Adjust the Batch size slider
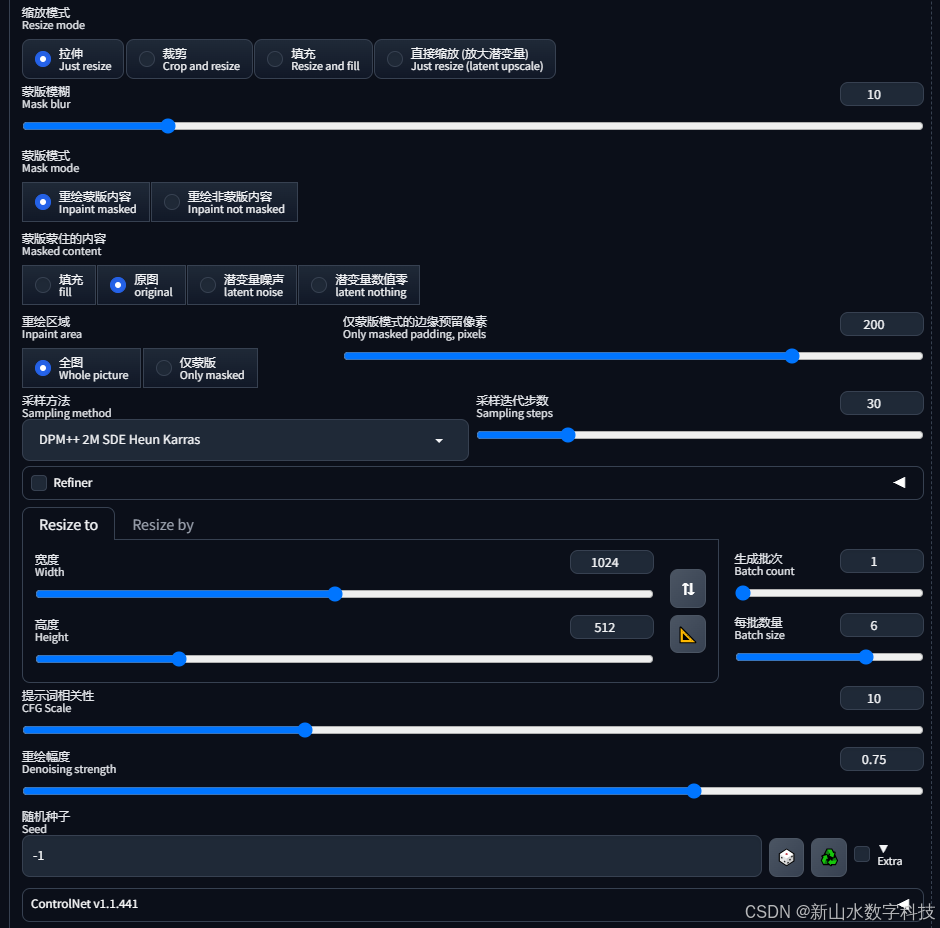 pos(829,657)
